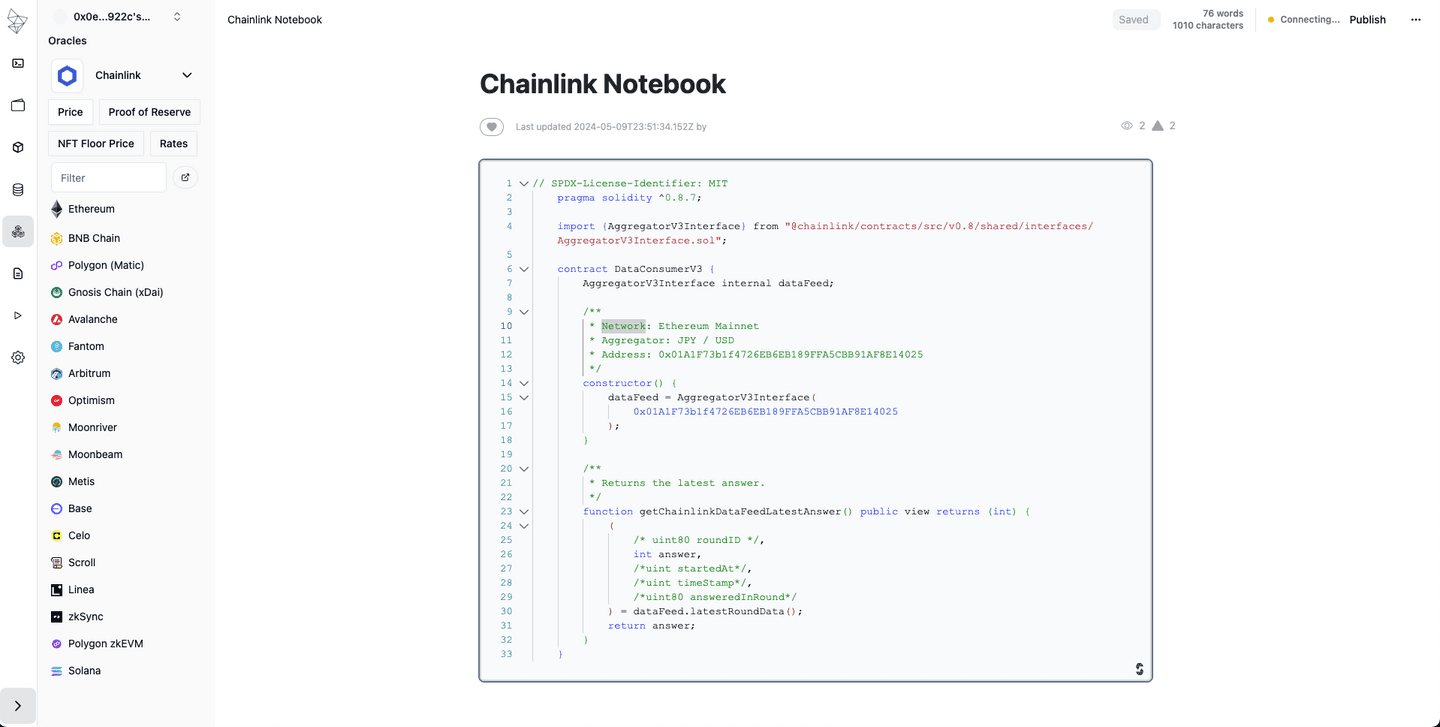1440x727 pixels.
Task: Collapse comment fold at line 20
Action: 523,469
